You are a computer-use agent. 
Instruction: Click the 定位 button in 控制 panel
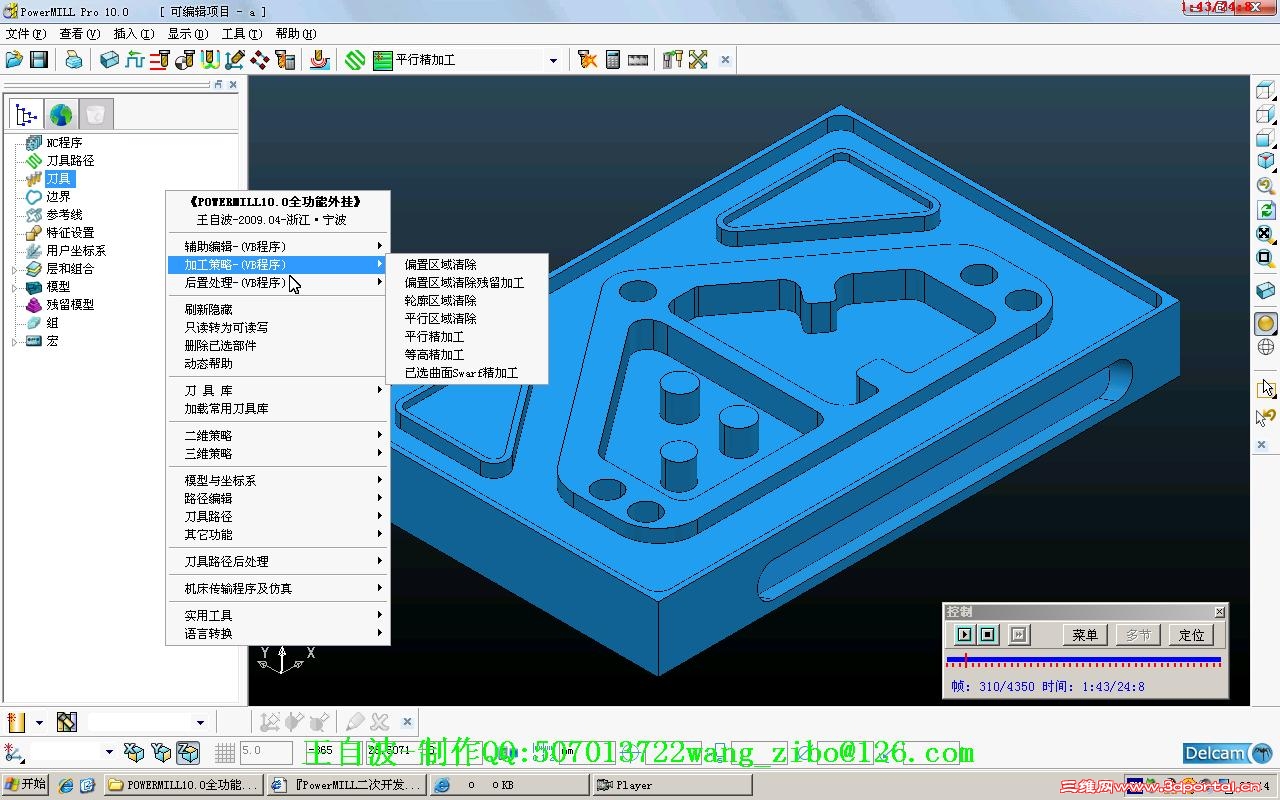(1191, 634)
